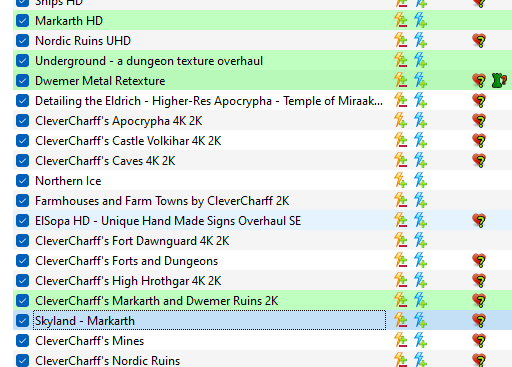Click heart flag for CleverCharff's Caves 4K 2K

[x=479, y=161]
